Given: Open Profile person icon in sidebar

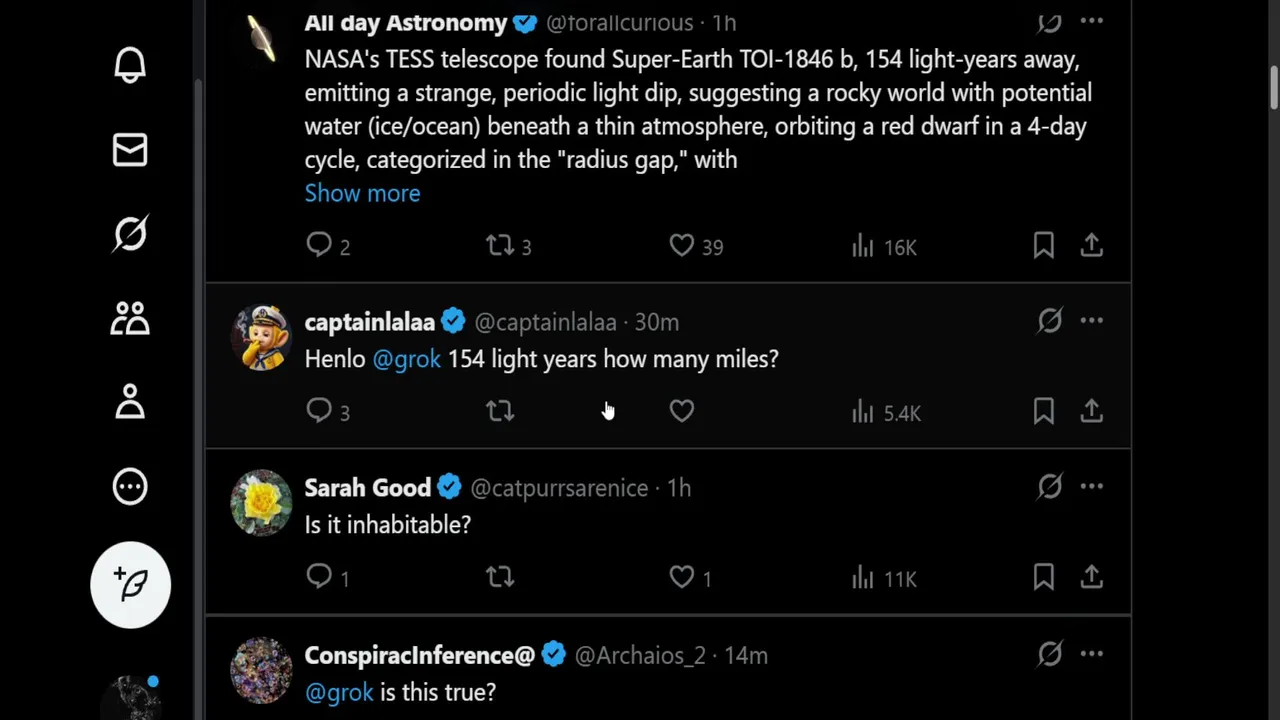Looking at the screenshot, I should click(x=130, y=402).
